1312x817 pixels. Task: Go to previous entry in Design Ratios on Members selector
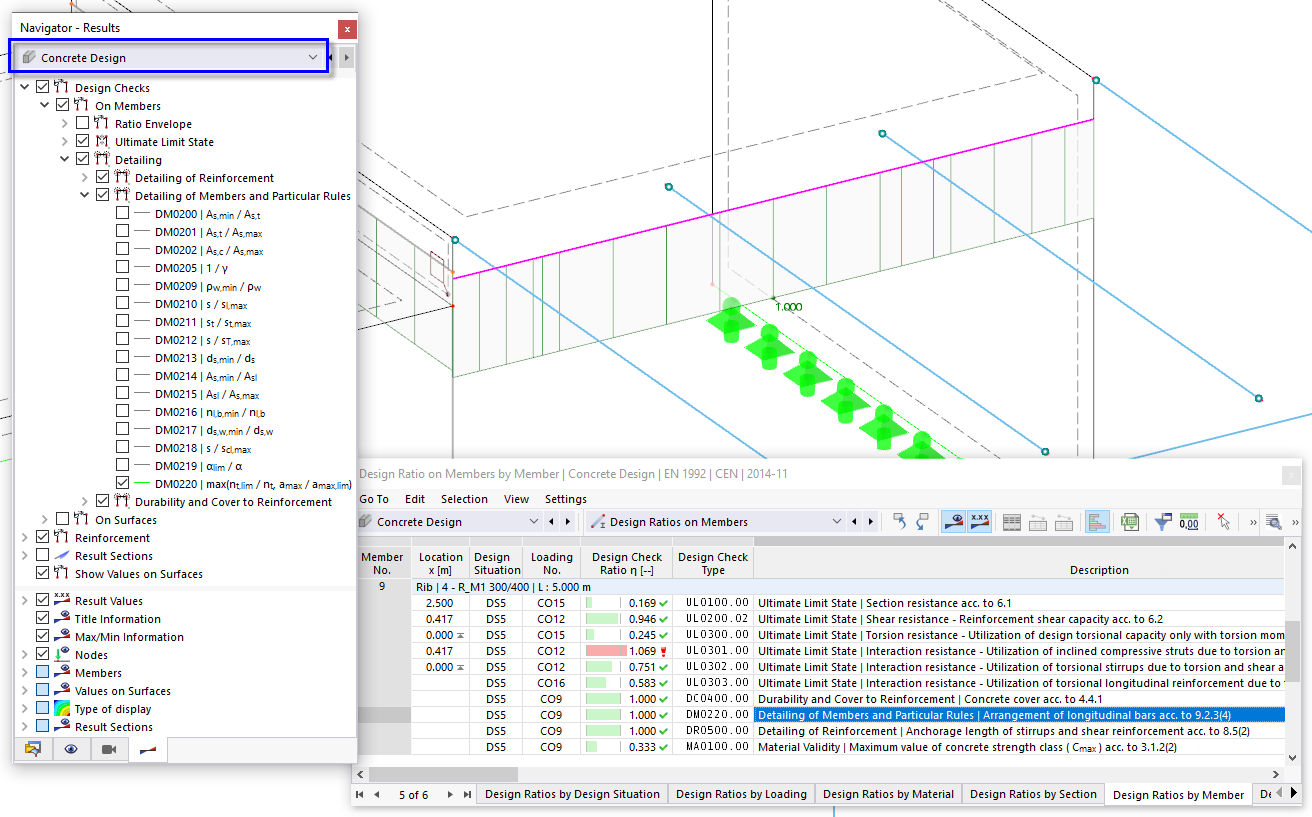(x=854, y=522)
